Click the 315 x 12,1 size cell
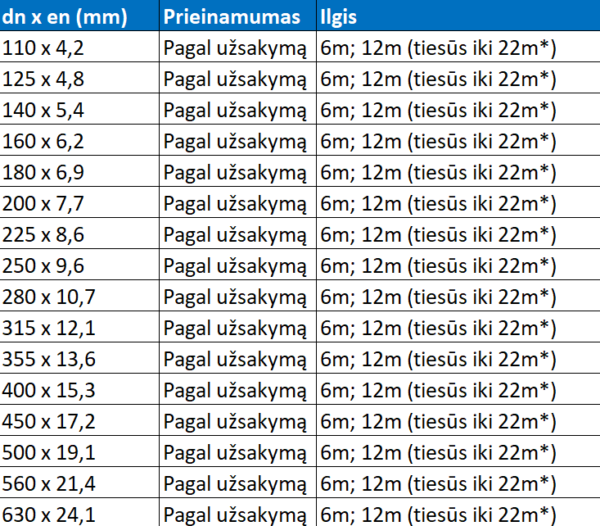This screenshot has width=600, height=526. (x=79, y=327)
